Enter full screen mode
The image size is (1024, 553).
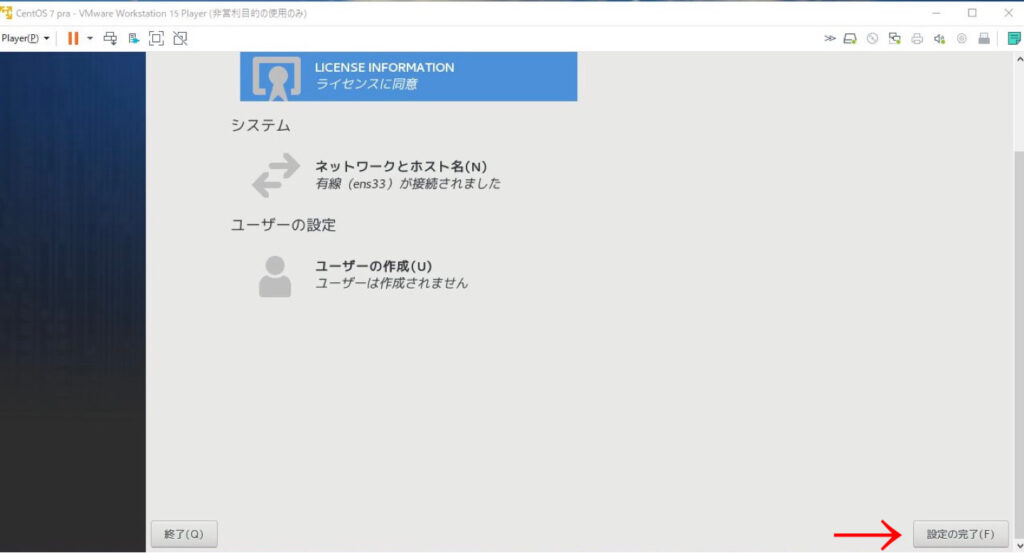[x=156, y=39]
